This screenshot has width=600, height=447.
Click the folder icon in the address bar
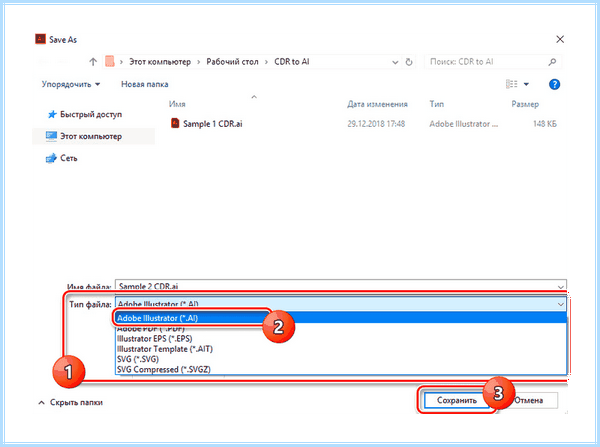110,61
